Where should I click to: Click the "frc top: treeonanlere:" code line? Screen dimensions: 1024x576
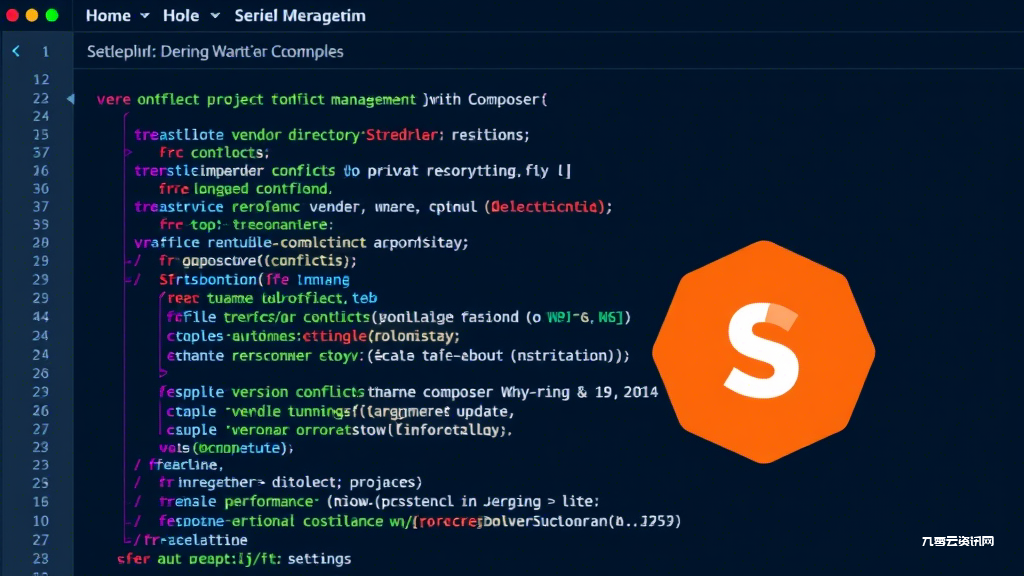[x=246, y=225]
